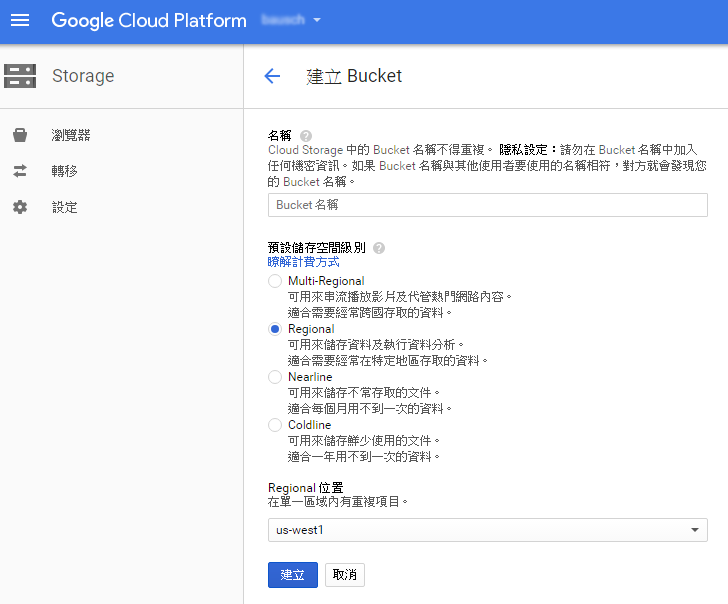Select the Regional storage class radio
The image size is (728, 604).
pos(275,329)
